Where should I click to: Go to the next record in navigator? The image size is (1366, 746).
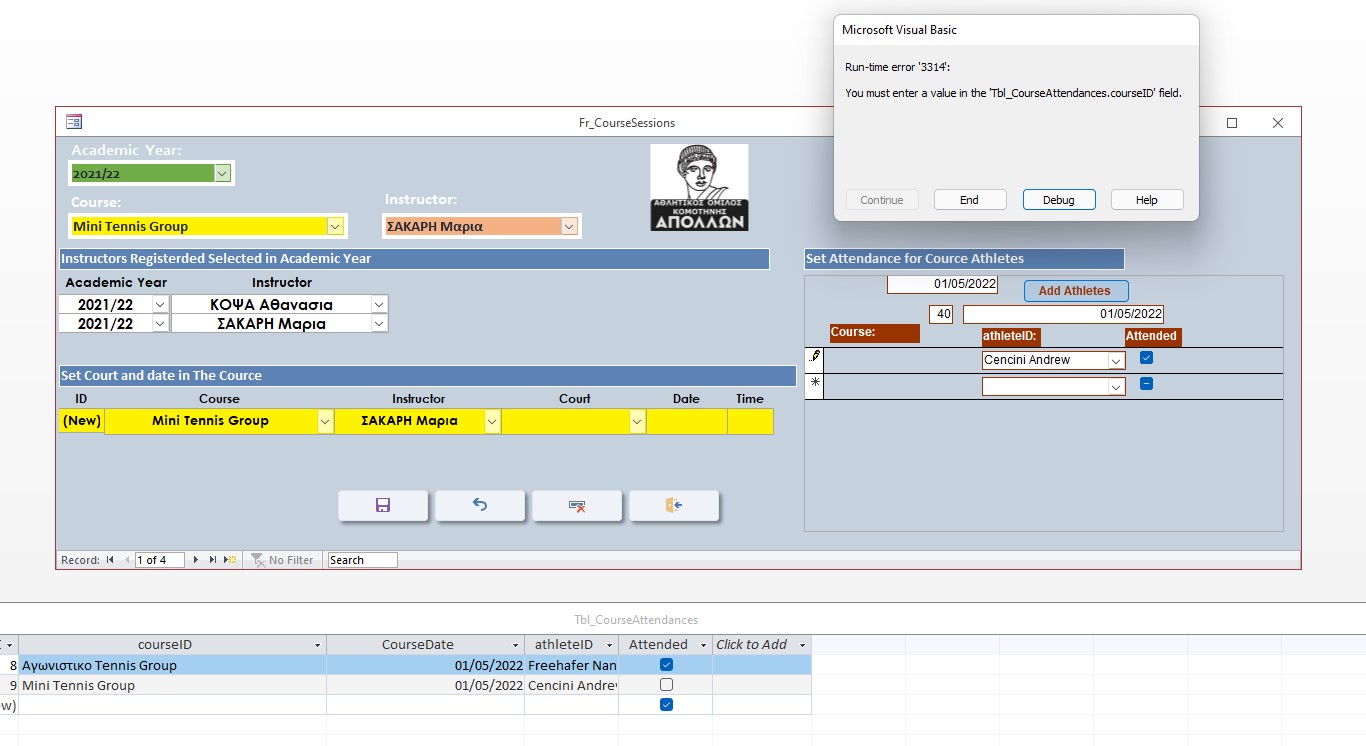[x=196, y=560]
